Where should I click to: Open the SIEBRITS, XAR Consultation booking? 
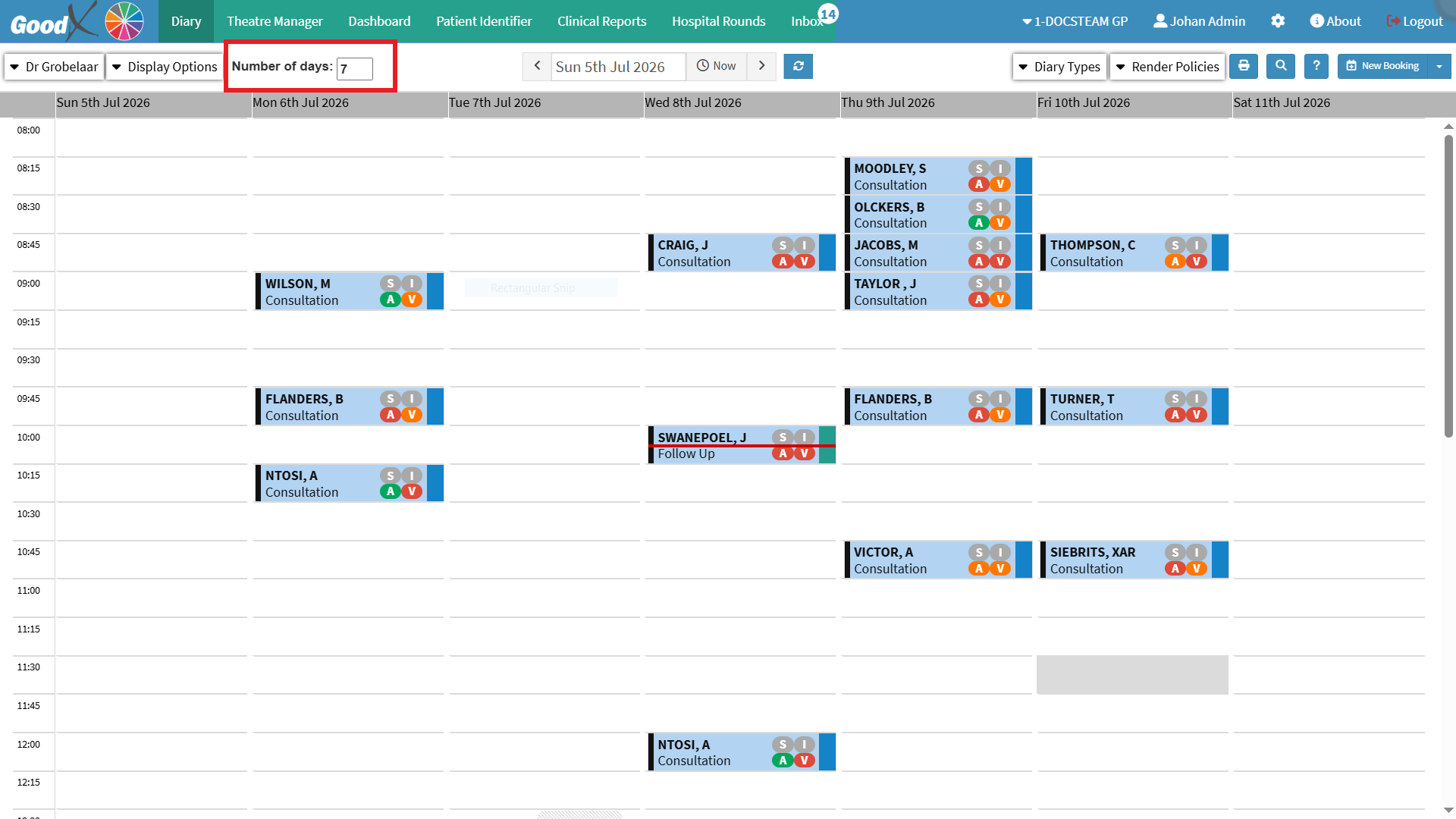tap(1134, 560)
